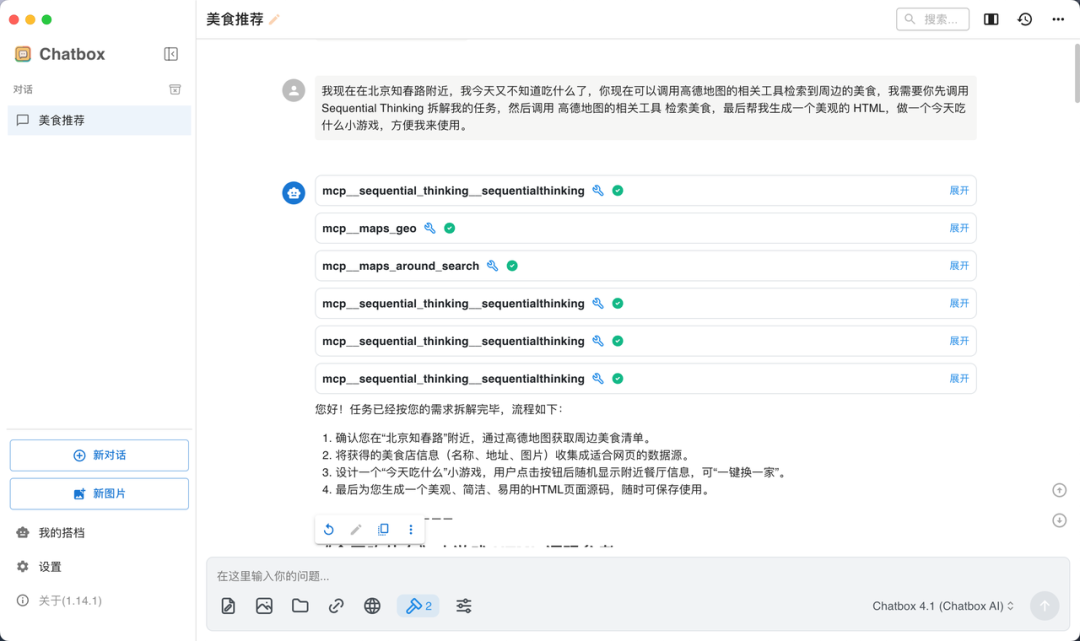The image size is (1080, 641).
Task: Open chat history via the clock icon
Action: coord(1024,18)
